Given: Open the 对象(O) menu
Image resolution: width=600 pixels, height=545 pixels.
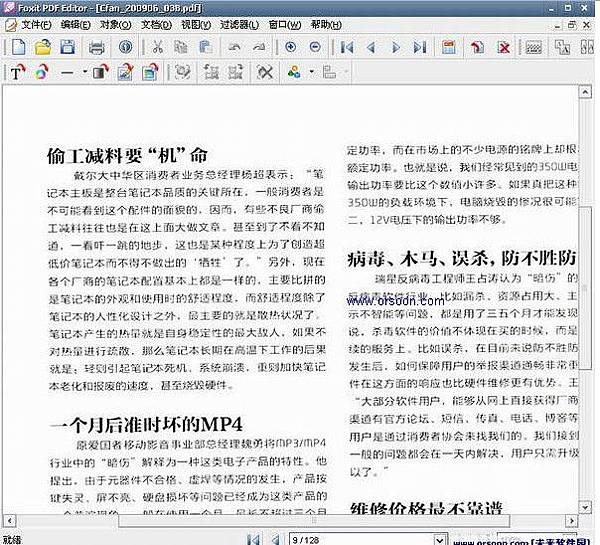Looking at the screenshot, I should (116, 25).
